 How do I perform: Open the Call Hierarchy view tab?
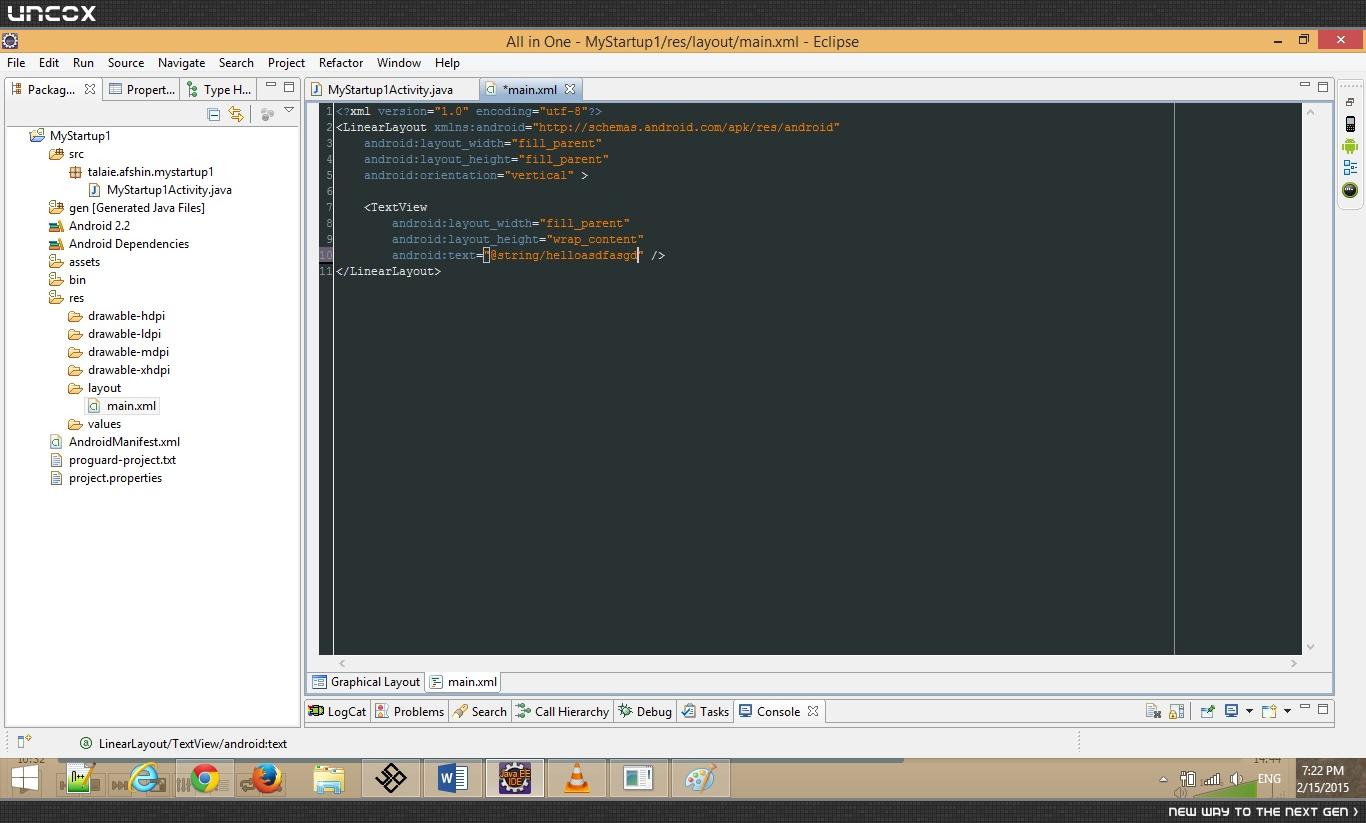pos(562,711)
